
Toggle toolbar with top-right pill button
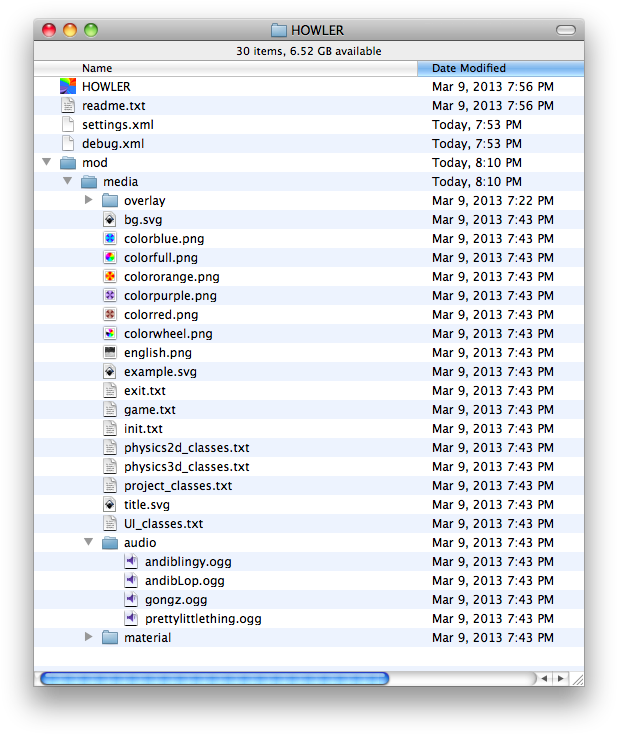pos(566,30)
